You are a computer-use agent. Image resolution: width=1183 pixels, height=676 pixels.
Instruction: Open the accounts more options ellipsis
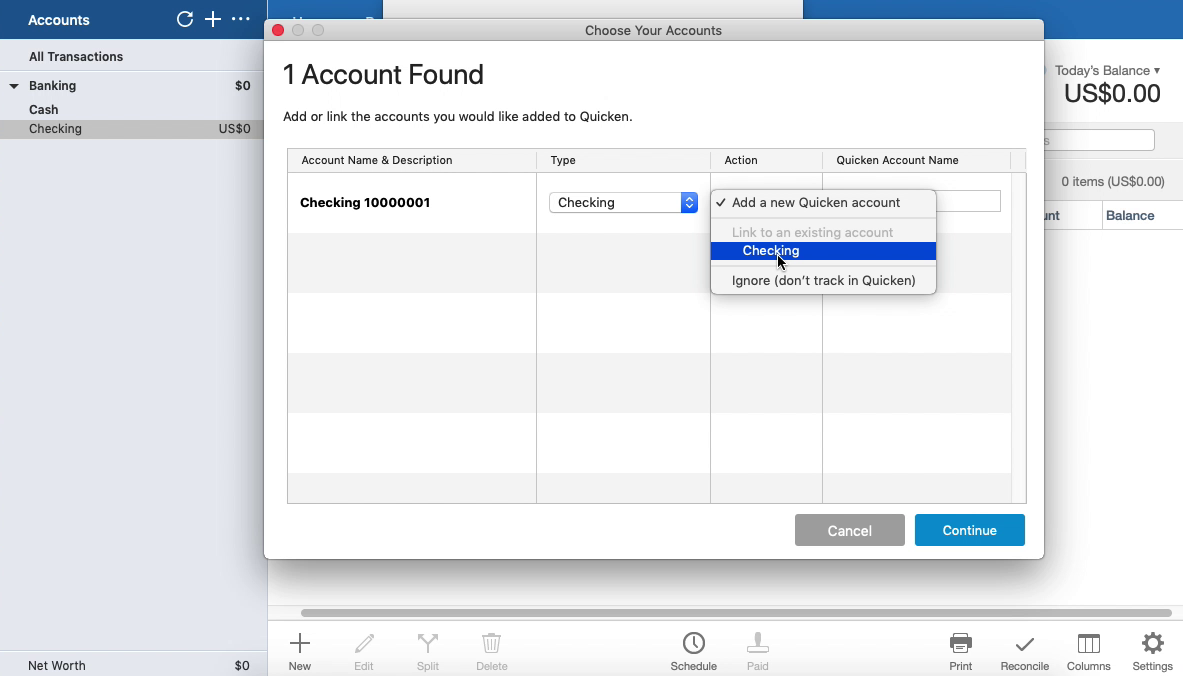[241, 19]
